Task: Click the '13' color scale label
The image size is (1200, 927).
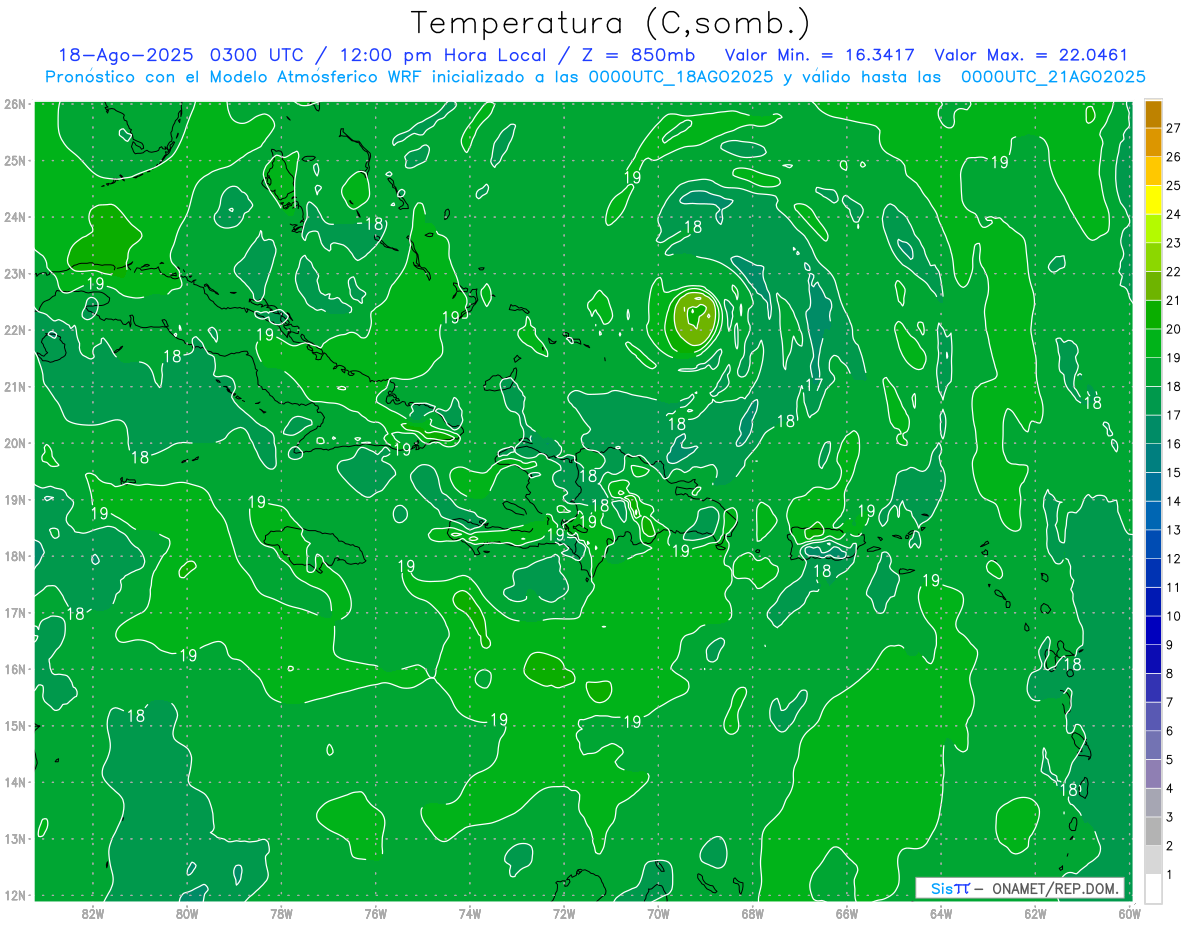Action: 1173,530
